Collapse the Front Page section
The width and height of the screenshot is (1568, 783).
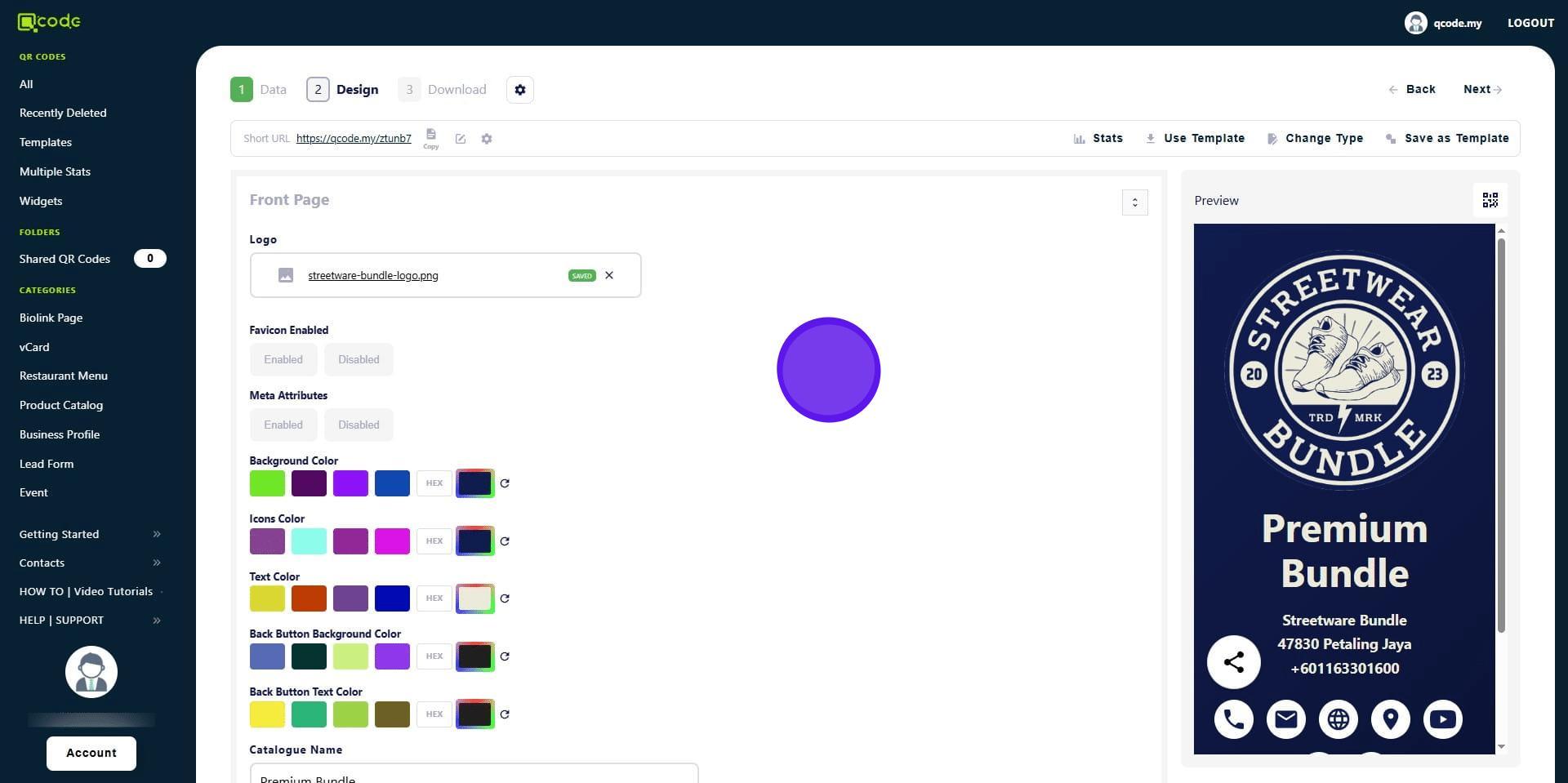coord(1134,202)
